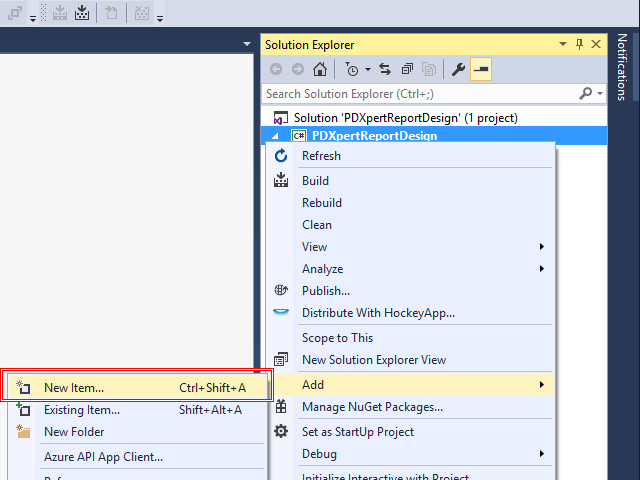This screenshot has height=480, width=640.
Task: Click the Sync with Active Document icon
Action: coord(384,69)
